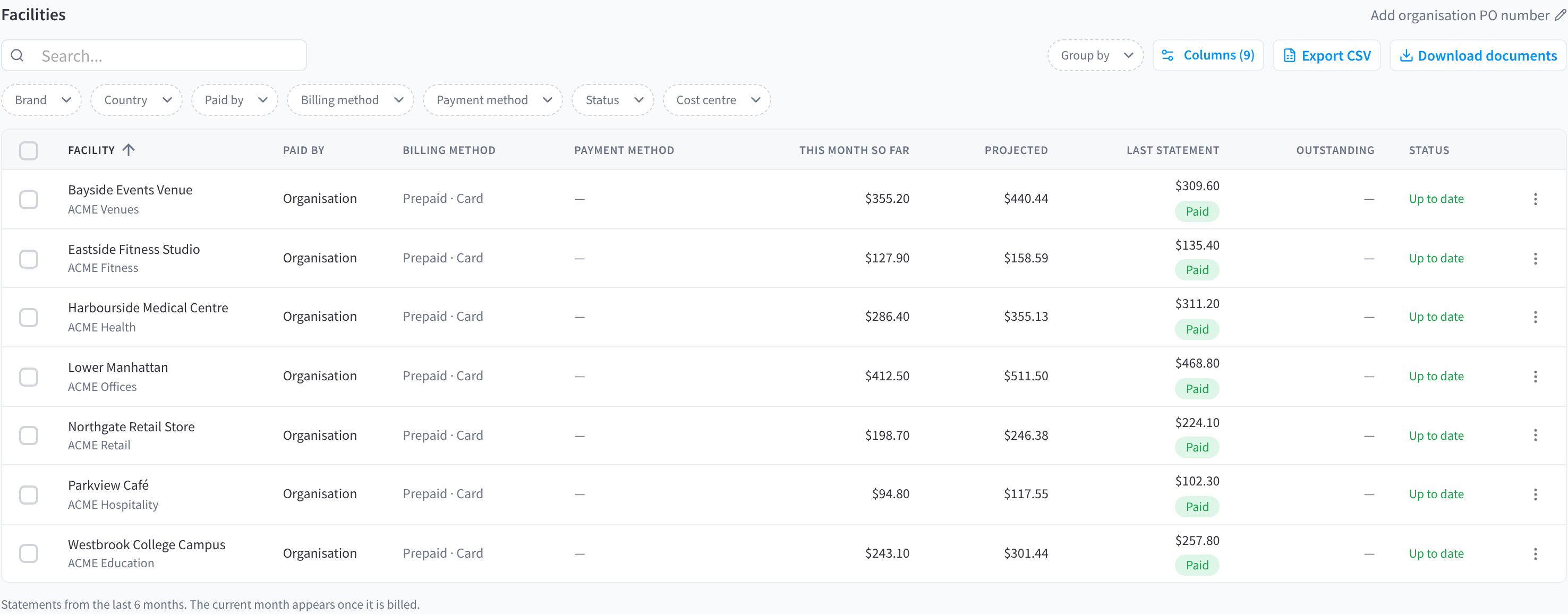This screenshot has height=614, width=1568.
Task: Click the $412.50 this-month amount
Action: pos(887,376)
